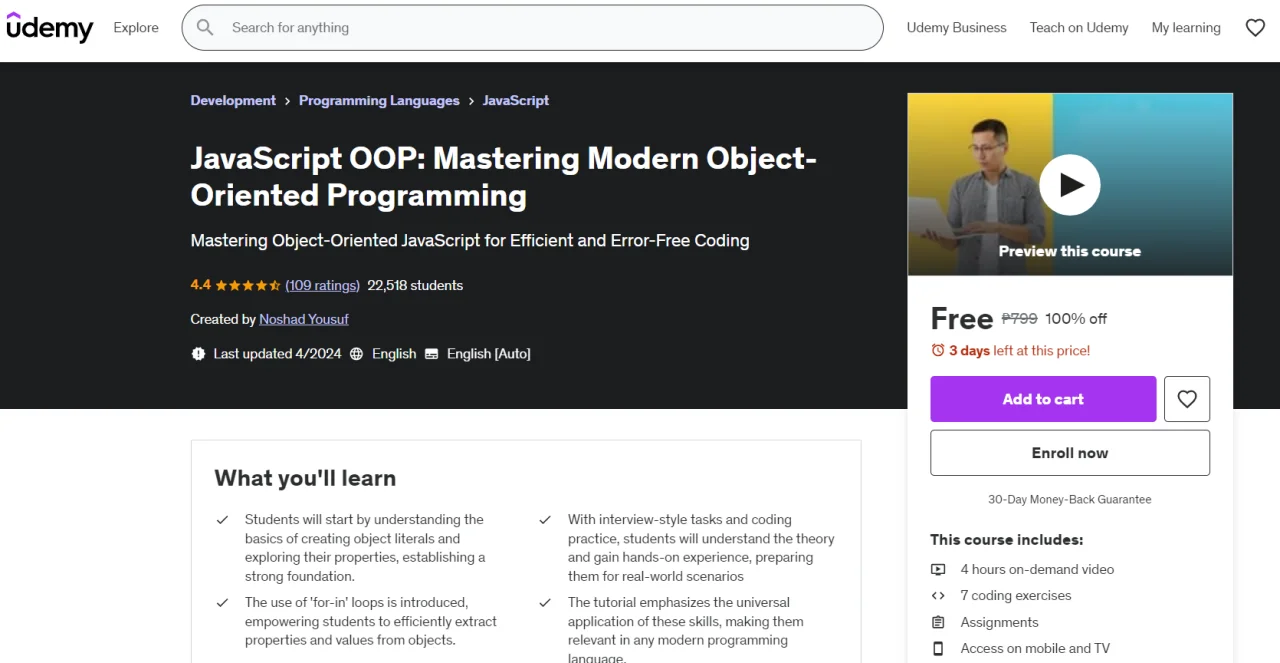
Task: Click the 4.4 rating number
Action: 201,285
